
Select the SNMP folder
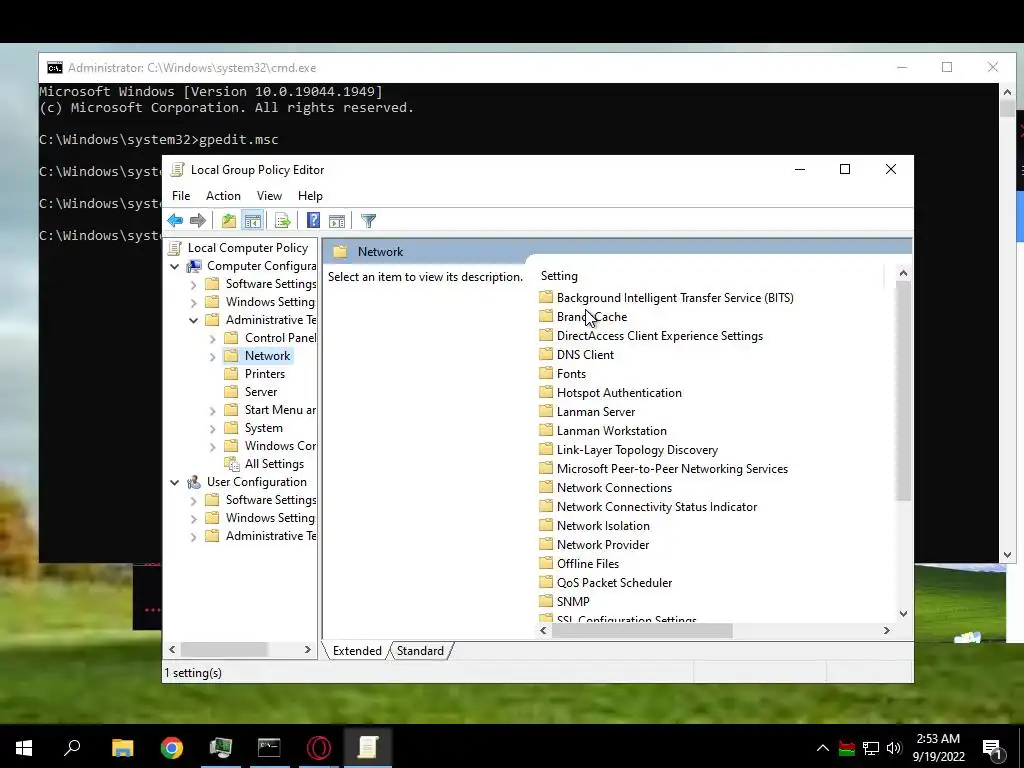pos(573,601)
